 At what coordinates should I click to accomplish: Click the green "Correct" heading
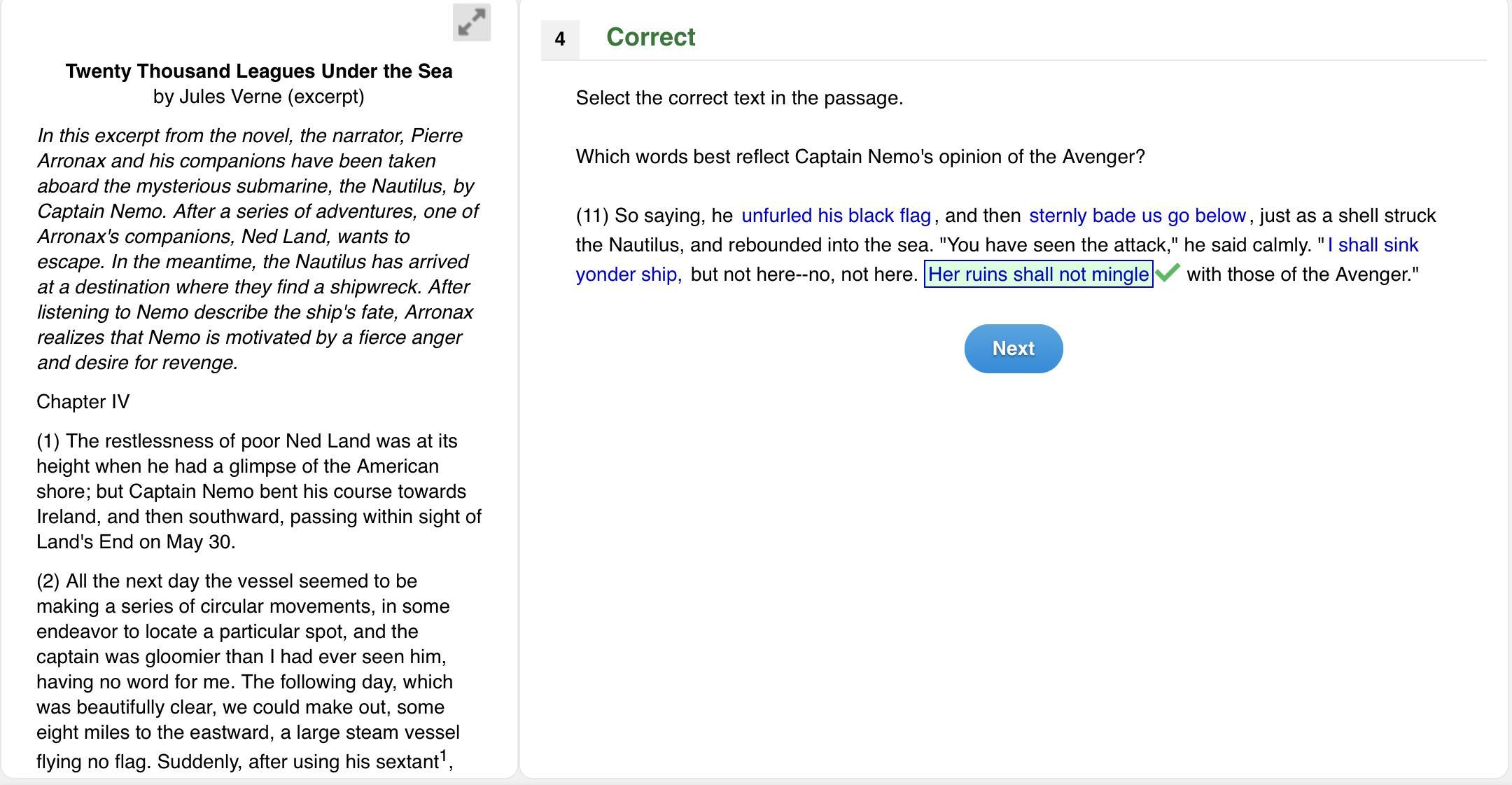point(650,37)
